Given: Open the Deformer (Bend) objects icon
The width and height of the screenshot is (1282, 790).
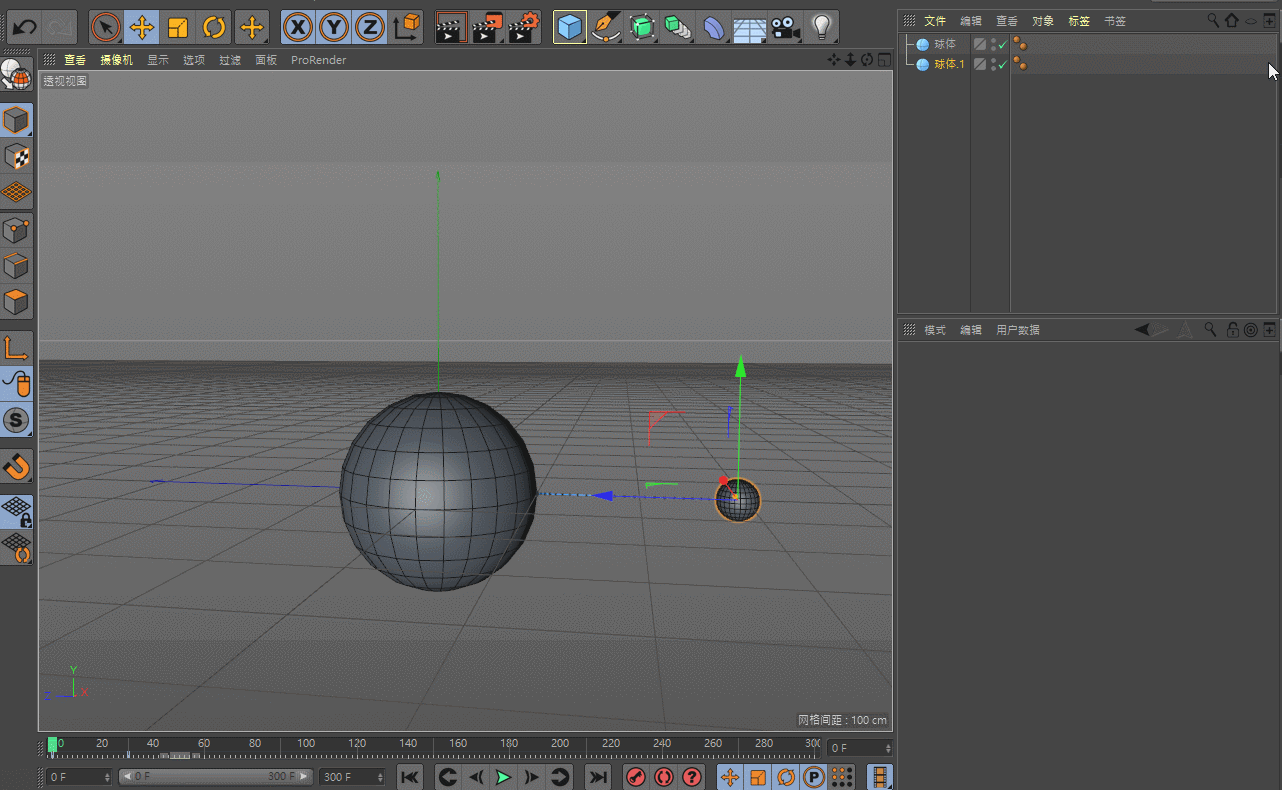Looking at the screenshot, I should pos(713,27).
